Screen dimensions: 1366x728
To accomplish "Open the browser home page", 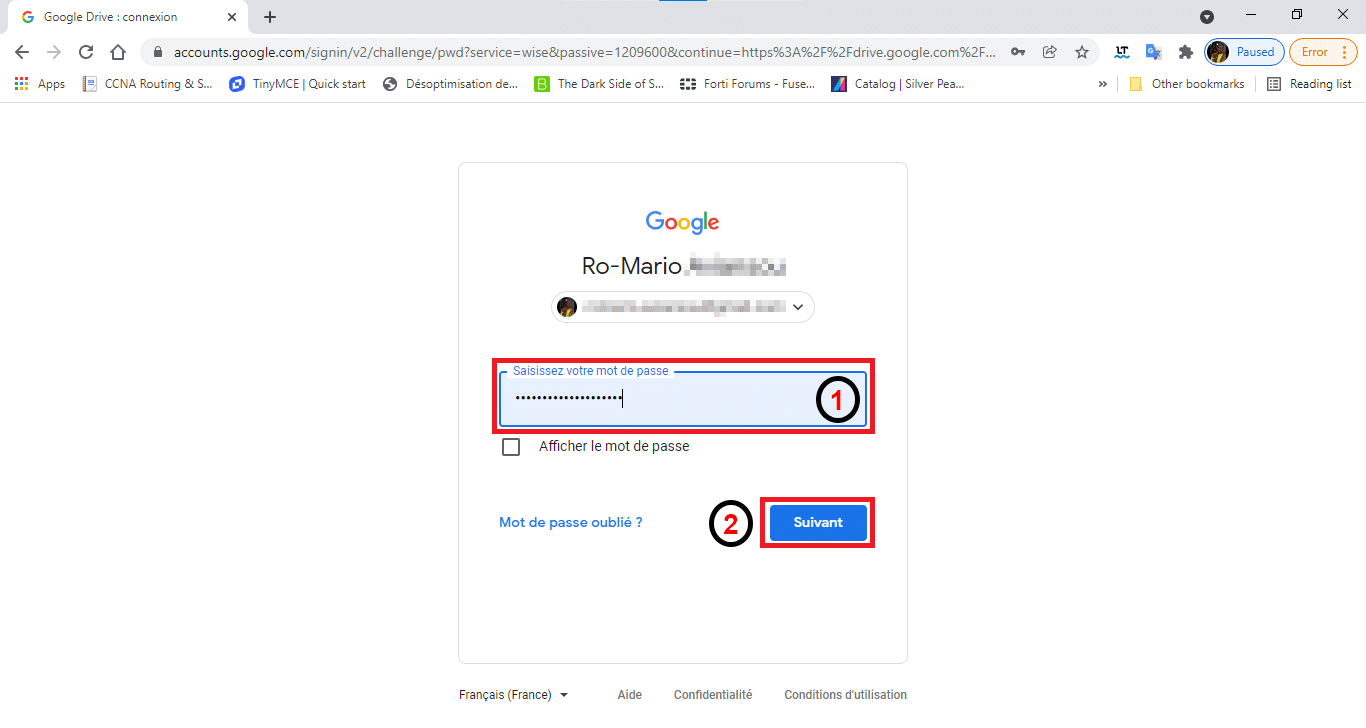I will [x=118, y=52].
